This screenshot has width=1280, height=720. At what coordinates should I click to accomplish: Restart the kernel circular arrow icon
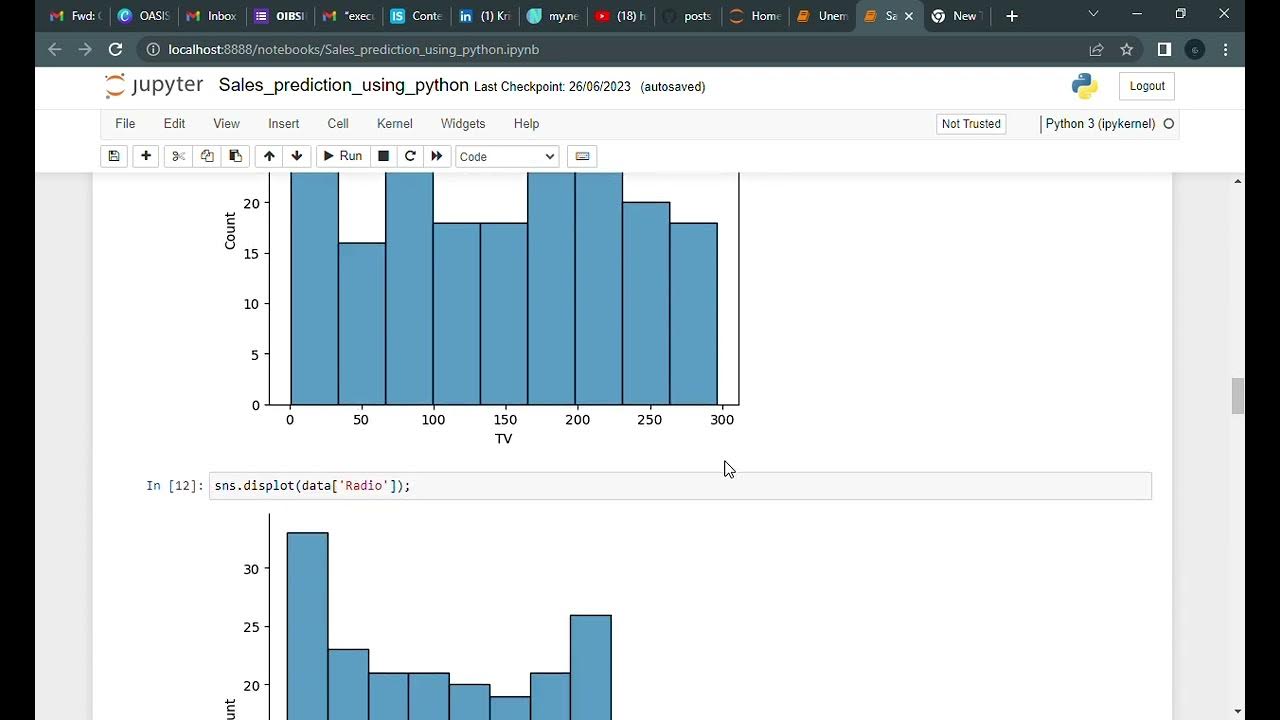410,156
